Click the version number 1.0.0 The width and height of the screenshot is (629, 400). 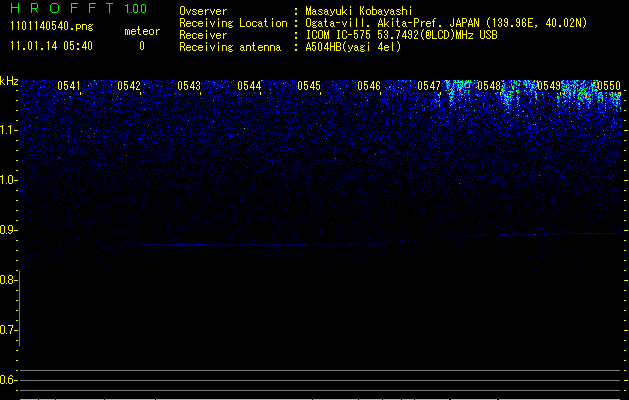(x=136, y=9)
